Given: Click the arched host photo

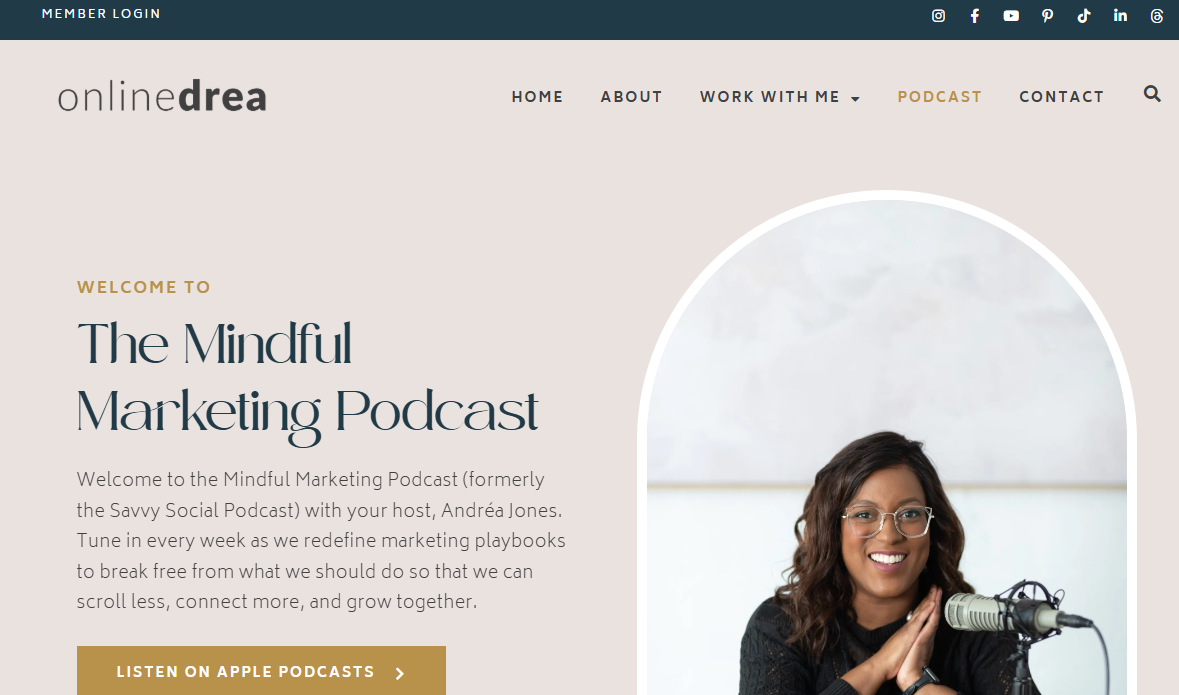Looking at the screenshot, I should pyautogui.click(x=887, y=444).
